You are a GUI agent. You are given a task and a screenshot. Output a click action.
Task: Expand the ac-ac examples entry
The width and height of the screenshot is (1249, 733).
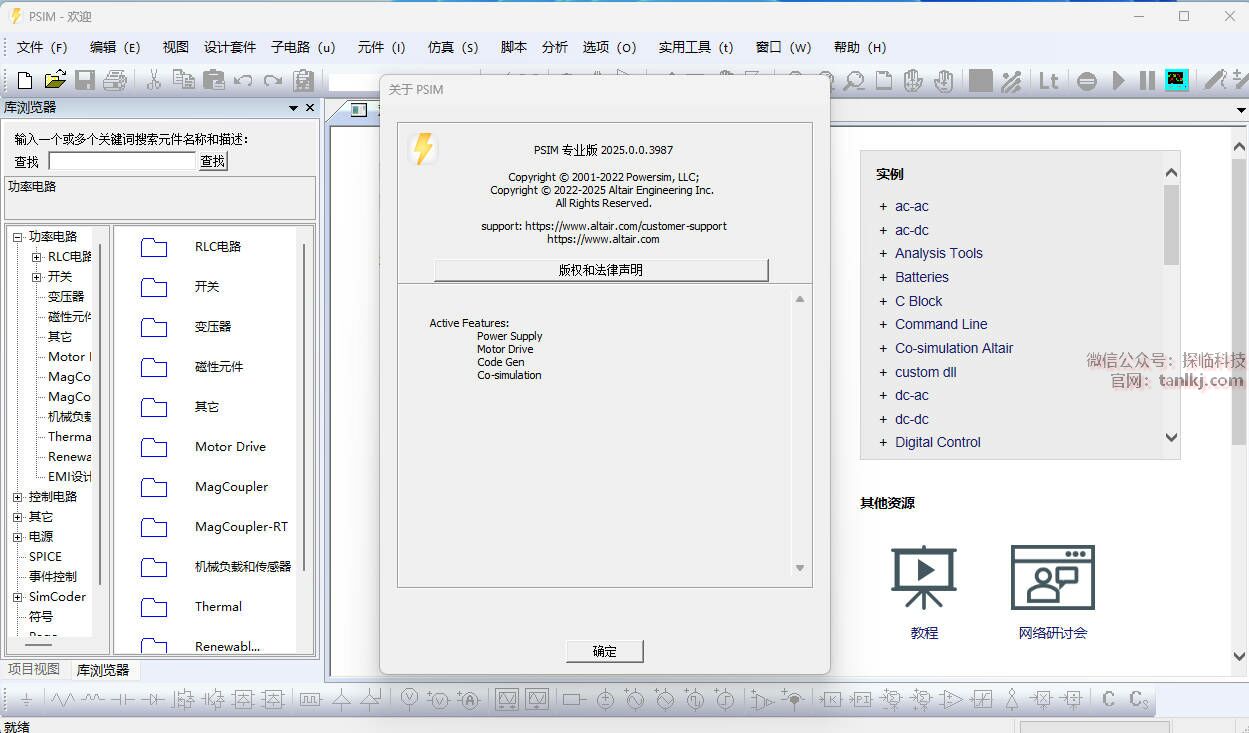(x=883, y=206)
